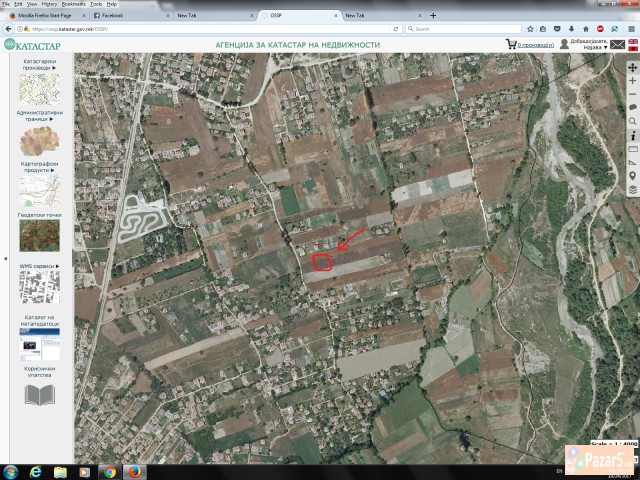Viewport: 640px width, 480px height.
Task: Open the shopping cart icon
Action: click(x=512, y=44)
